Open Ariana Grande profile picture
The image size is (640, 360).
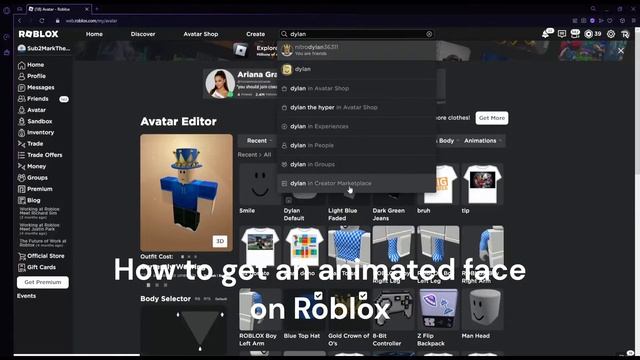click(220, 84)
